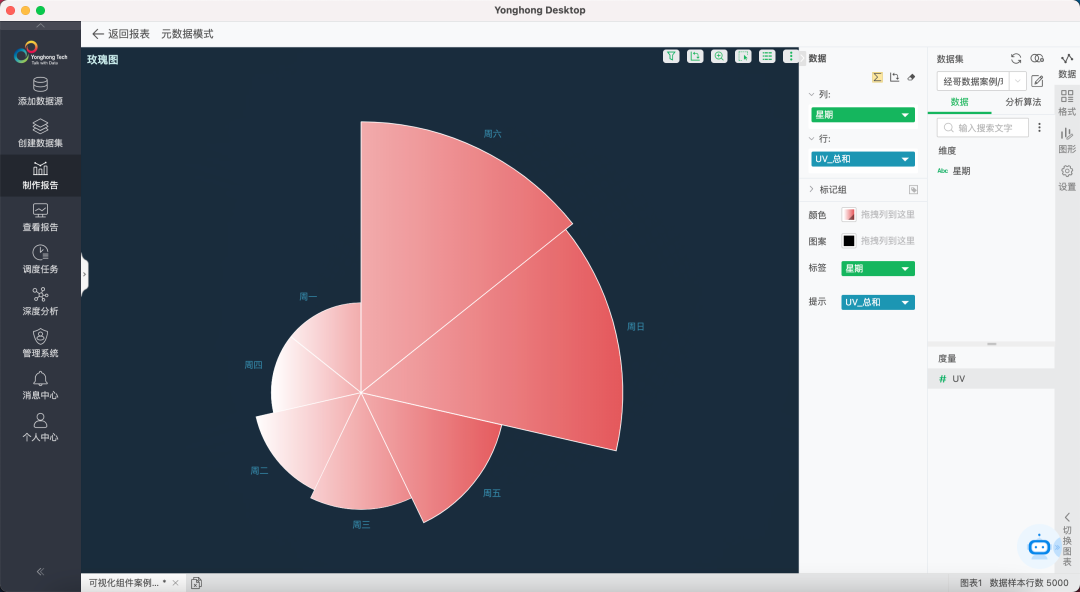Click the 图案 black pattern swatch
This screenshot has height=592, width=1080.
coord(849,241)
